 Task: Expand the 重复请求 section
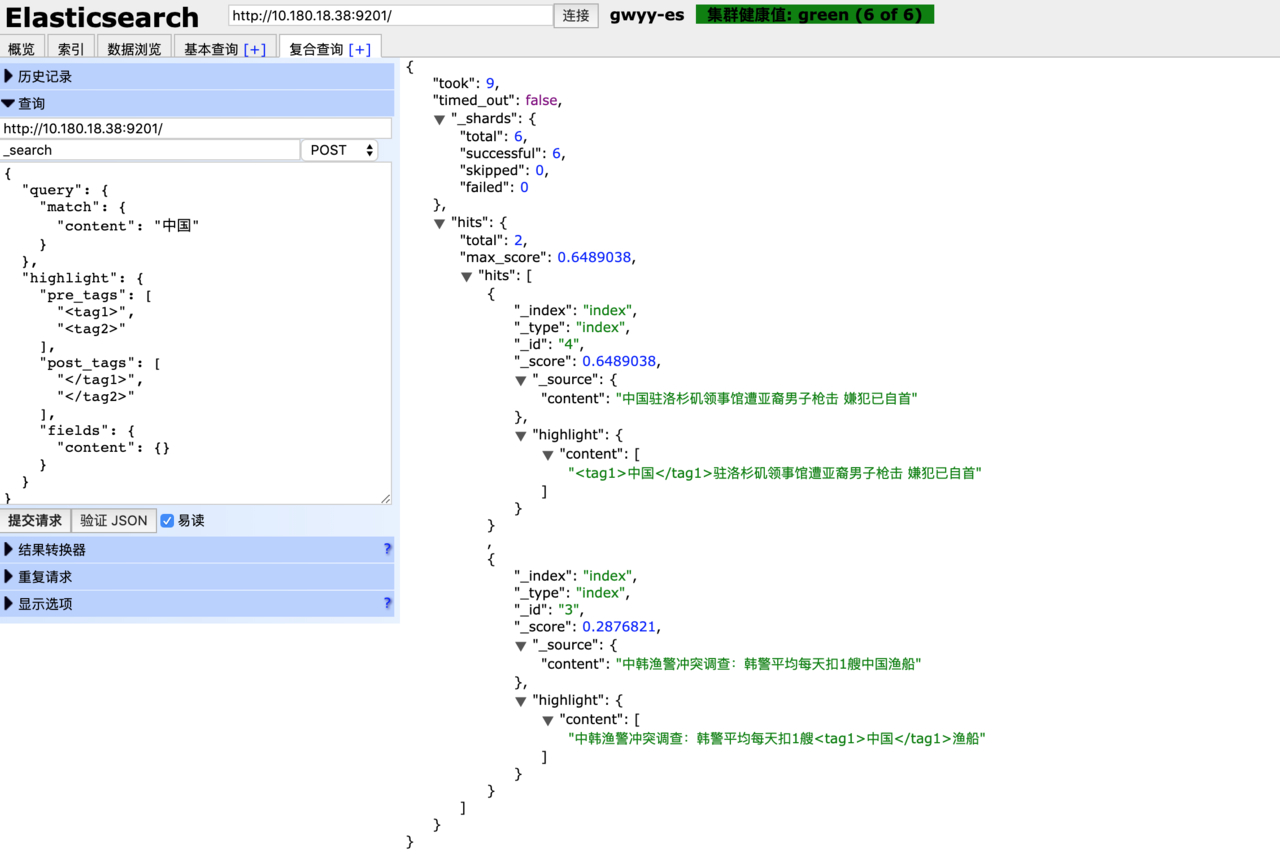197,576
